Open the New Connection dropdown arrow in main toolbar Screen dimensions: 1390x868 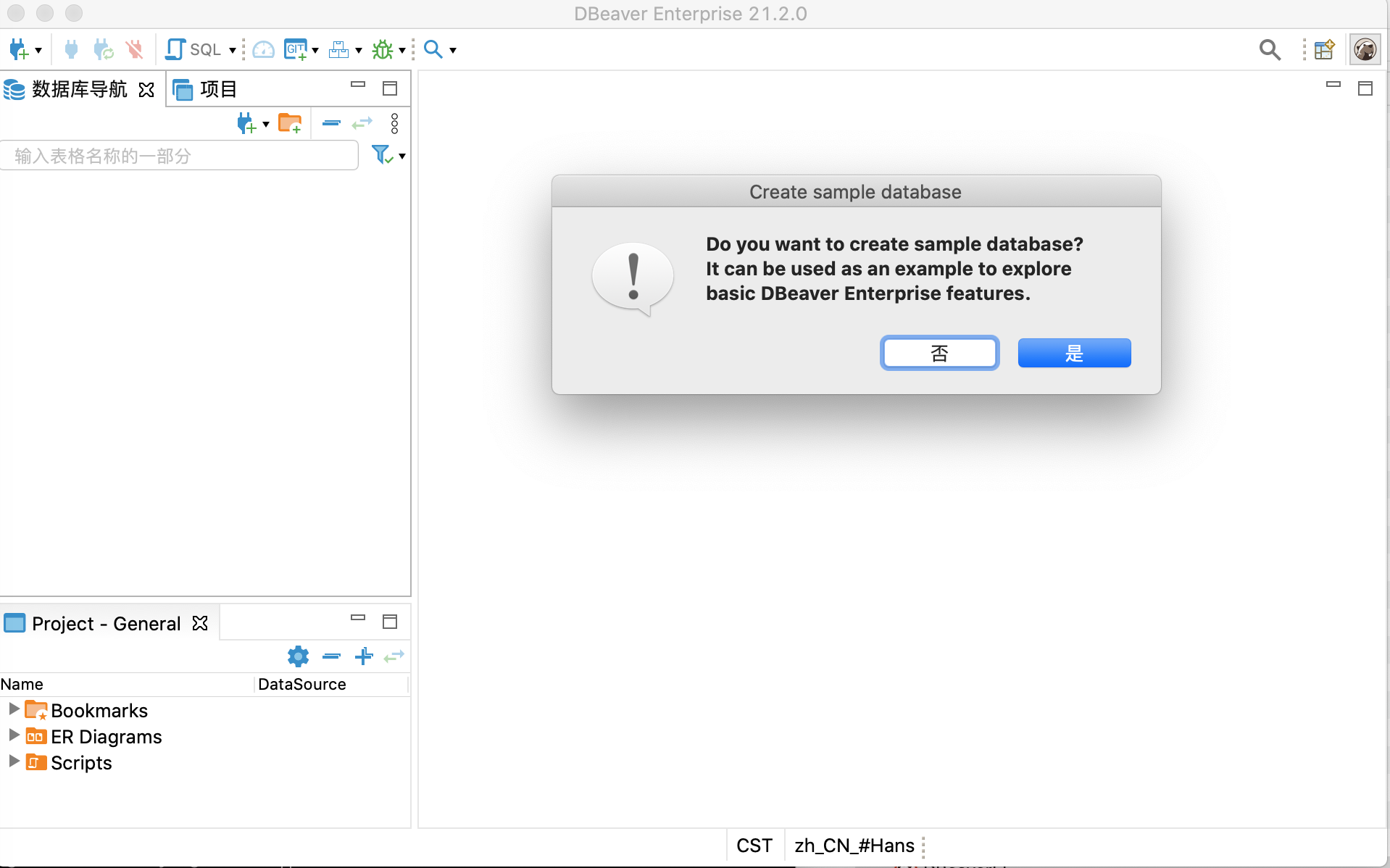coord(38,50)
